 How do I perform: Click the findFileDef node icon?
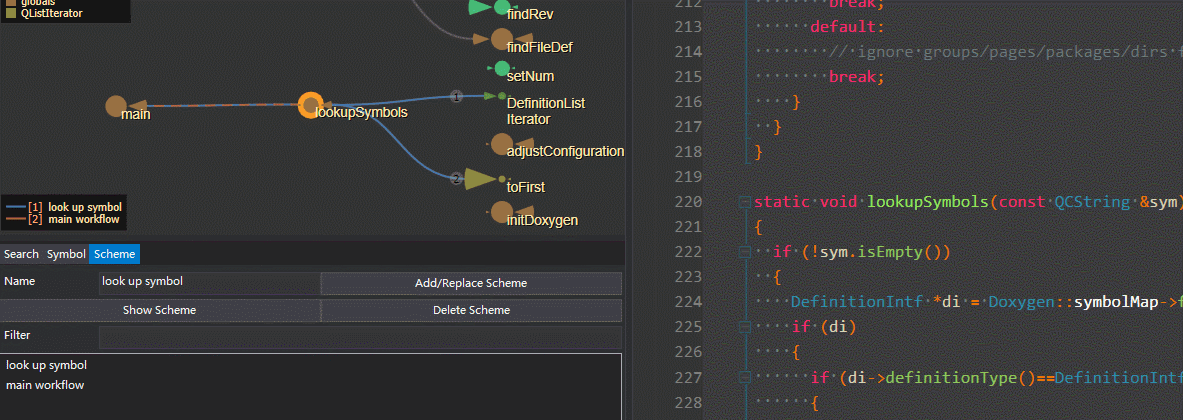(502, 39)
